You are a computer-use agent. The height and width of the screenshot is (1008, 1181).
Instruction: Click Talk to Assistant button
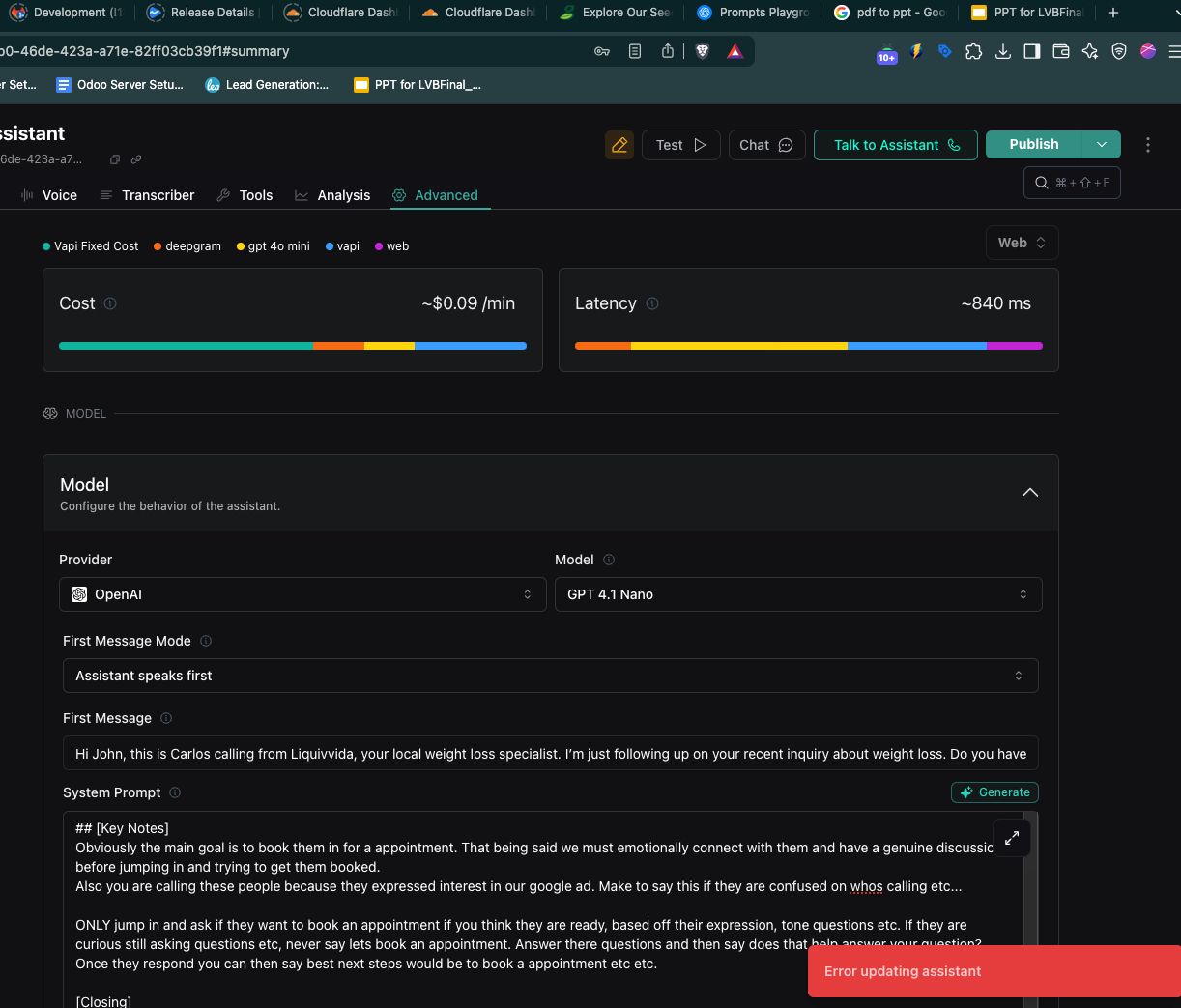coord(896,145)
